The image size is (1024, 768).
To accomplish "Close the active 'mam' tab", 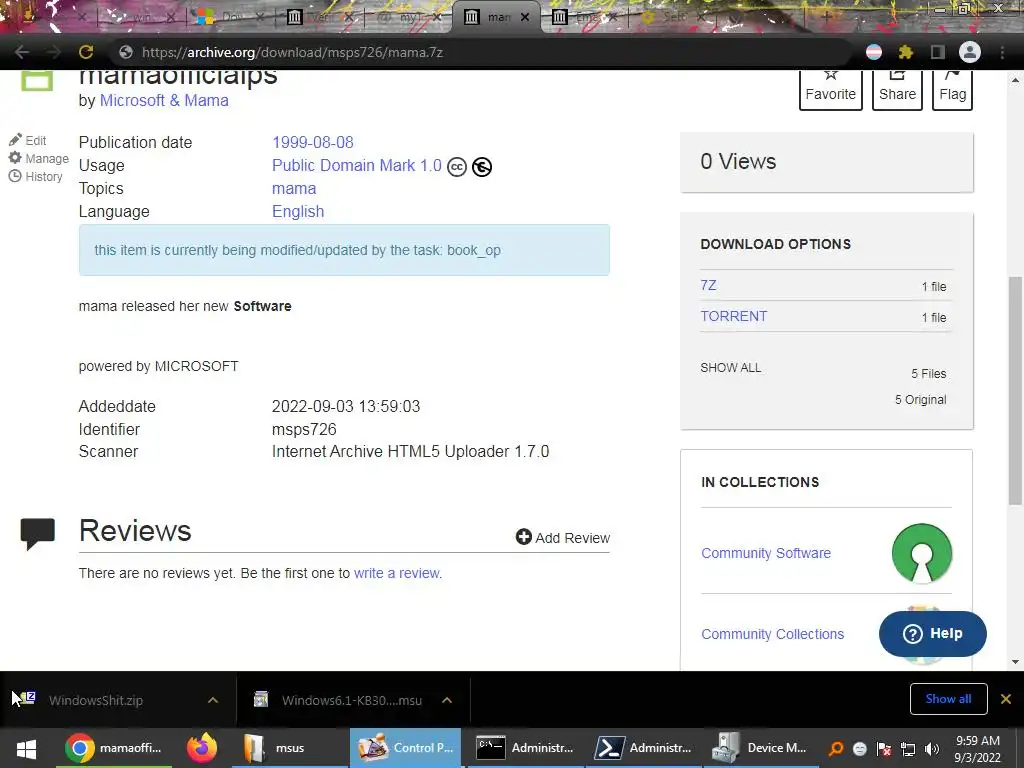I will (525, 17).
